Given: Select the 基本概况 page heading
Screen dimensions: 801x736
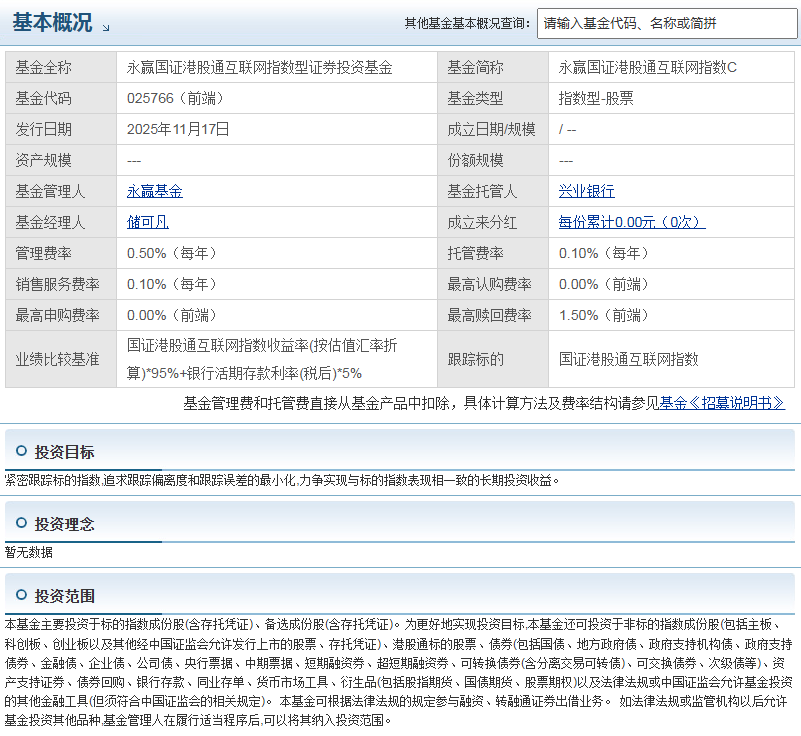Looking at the screenshot, I should point(52,23).
